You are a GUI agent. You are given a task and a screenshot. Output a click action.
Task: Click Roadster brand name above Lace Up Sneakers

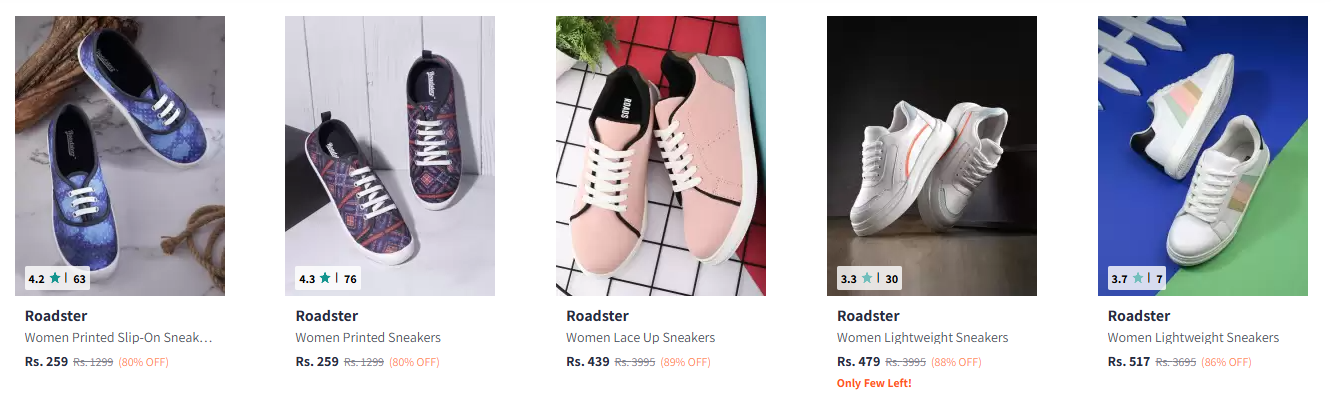coord(597,316)
